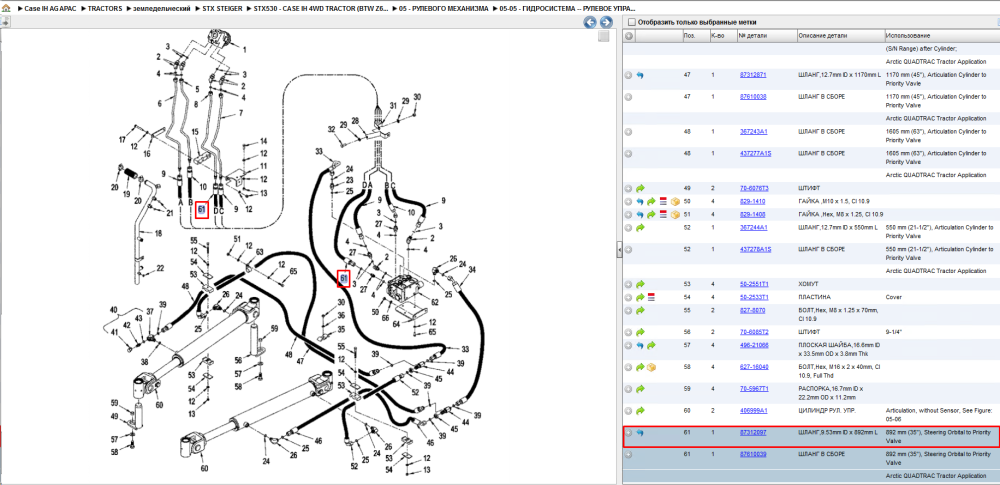Select the 'ПЛАСТИНА' description cell
This screenshot has height=485, width=1000.
click(812, 297)
